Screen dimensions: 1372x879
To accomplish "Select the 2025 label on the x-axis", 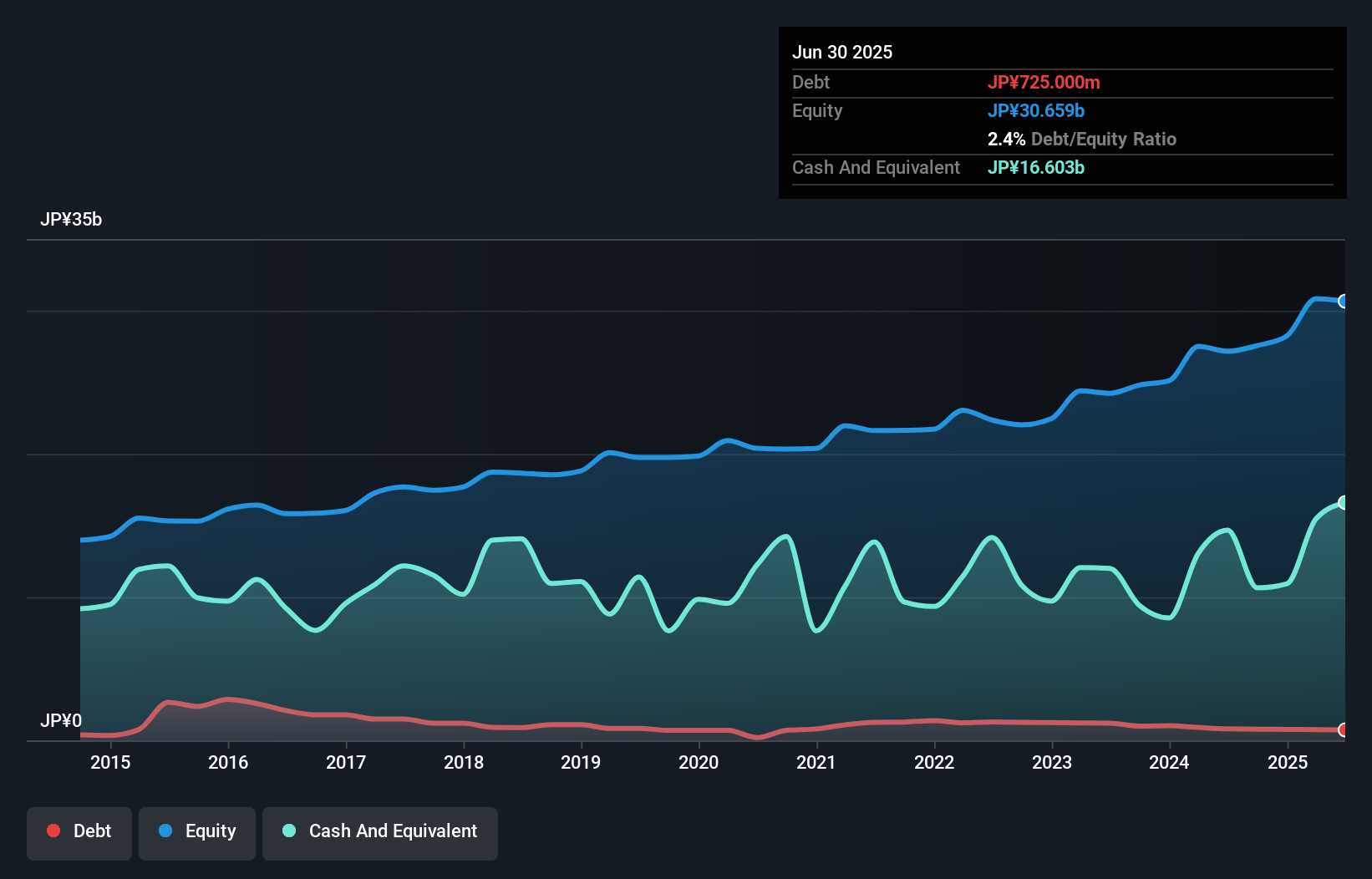I will click(1288, 762).
